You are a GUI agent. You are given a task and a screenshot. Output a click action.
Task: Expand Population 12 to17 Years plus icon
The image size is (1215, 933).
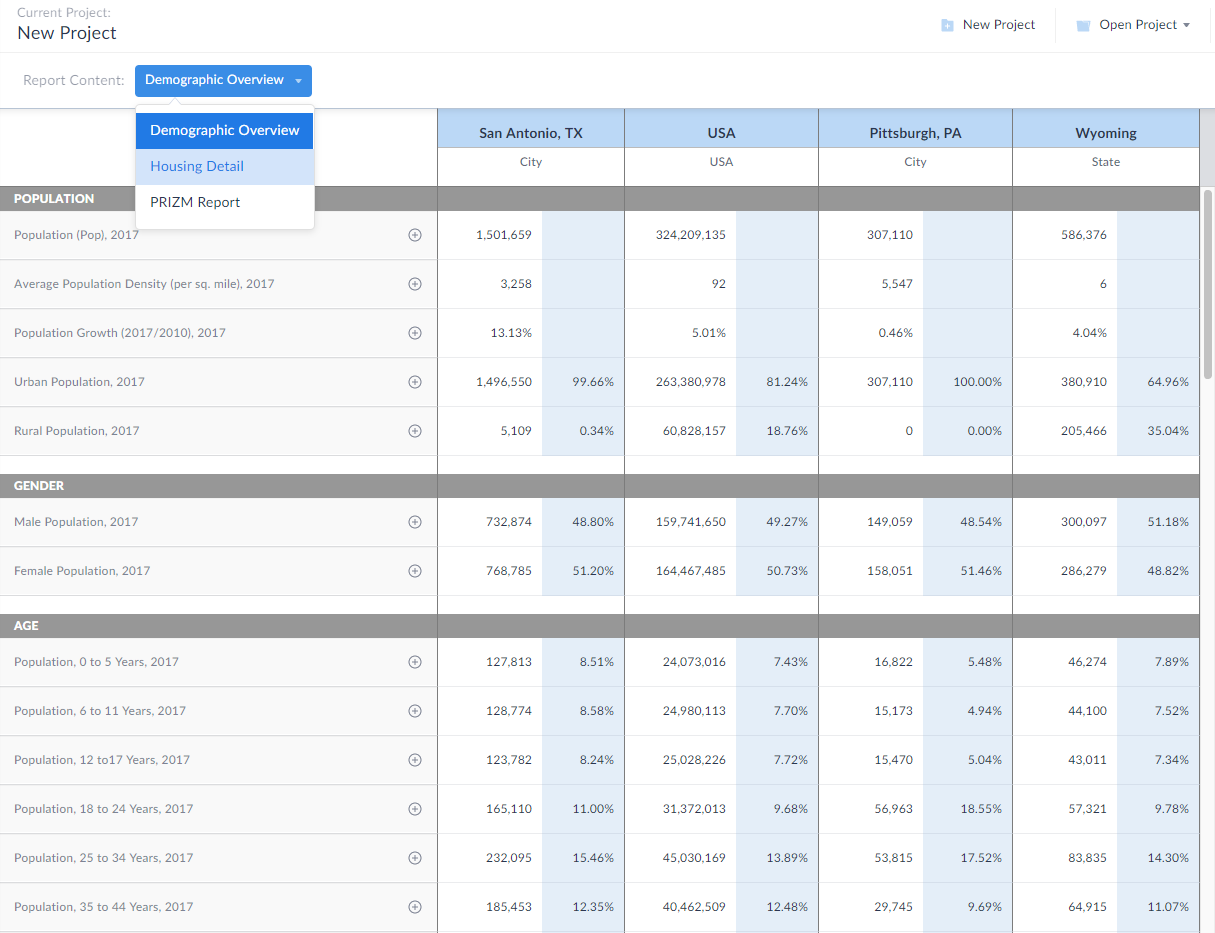415,760
